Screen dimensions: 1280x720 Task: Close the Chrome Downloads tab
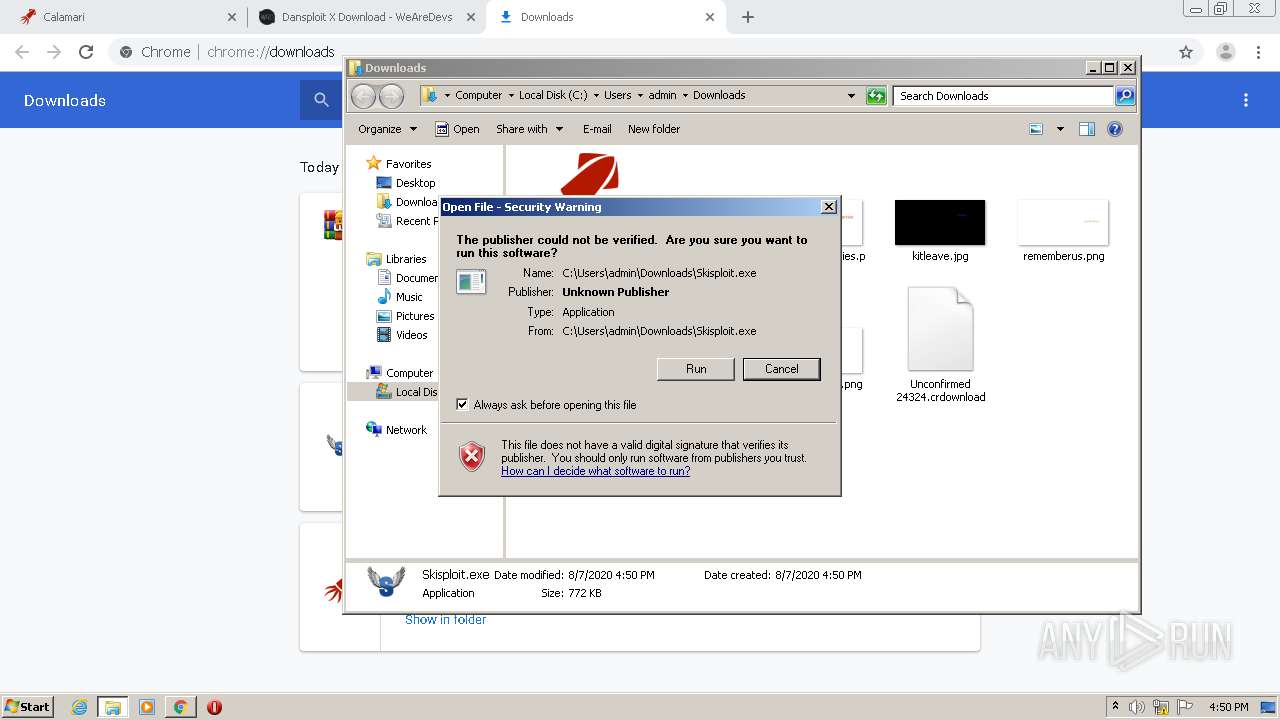point(710,17)
